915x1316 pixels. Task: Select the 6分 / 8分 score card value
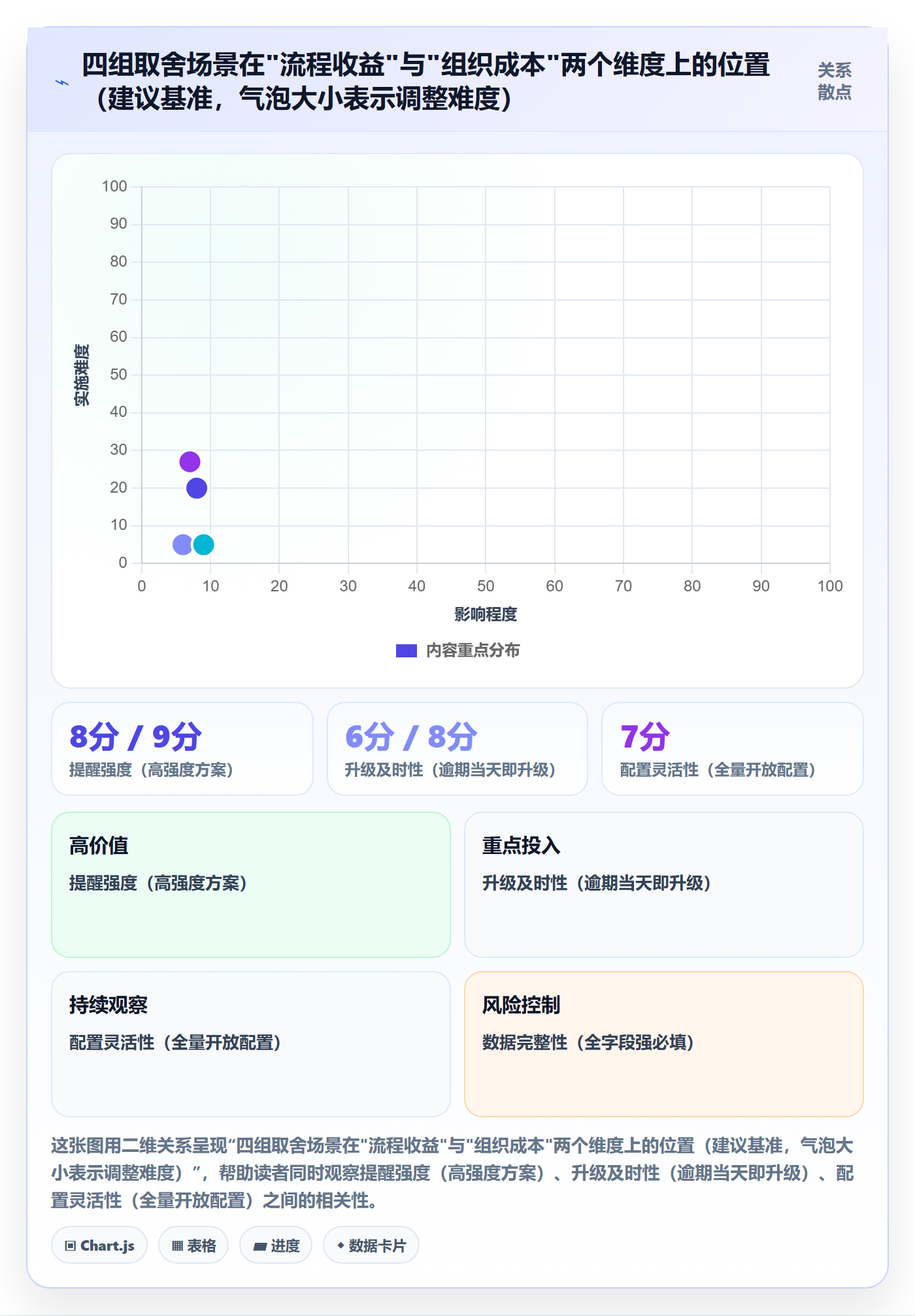click(x=411, y=737)
